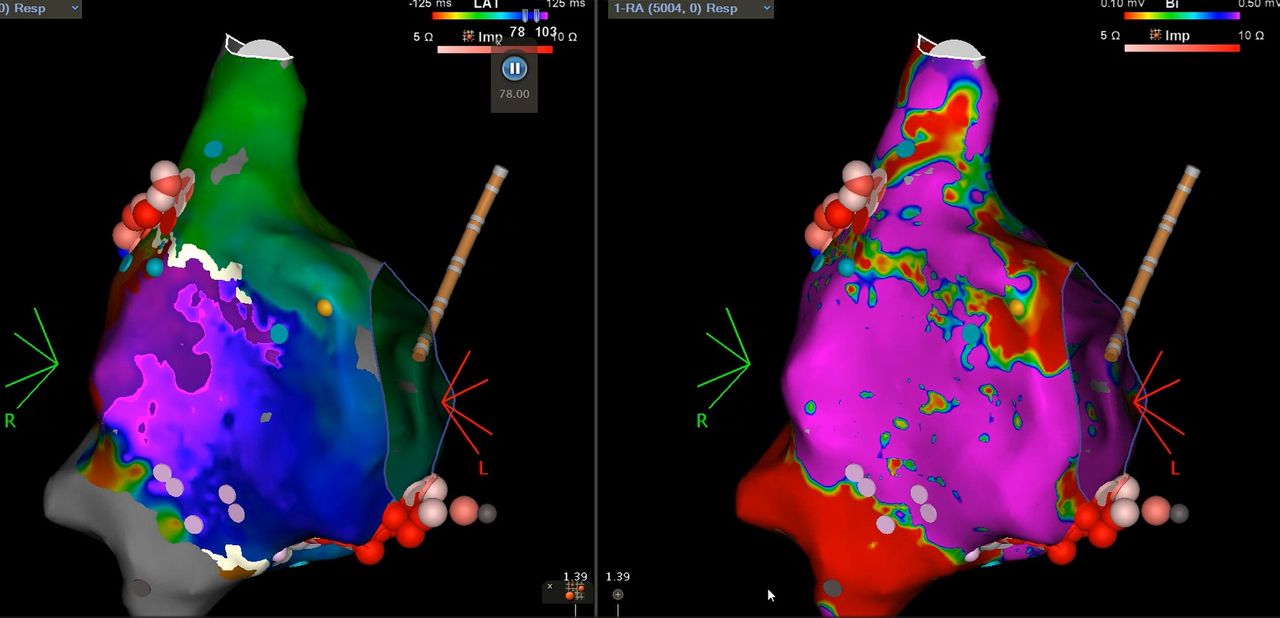The image size is (1280, 618).
Task: Select the orange catheter shaft in left map
Action: 461,262
